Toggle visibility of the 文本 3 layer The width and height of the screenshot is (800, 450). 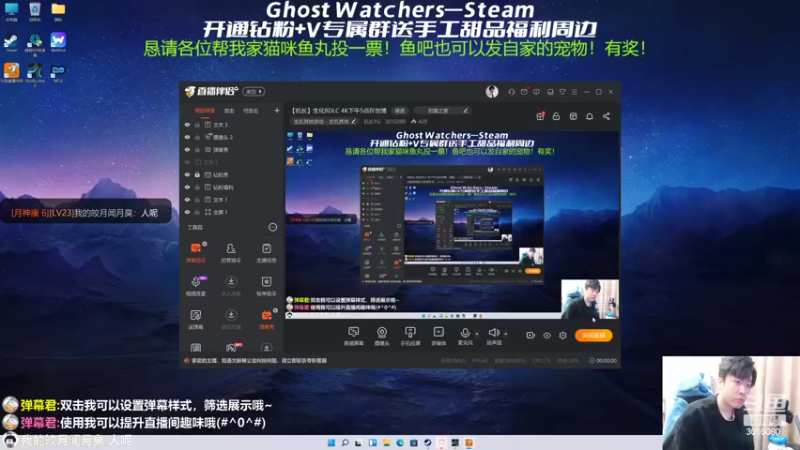pyautogui.click(x=187, y=124)
